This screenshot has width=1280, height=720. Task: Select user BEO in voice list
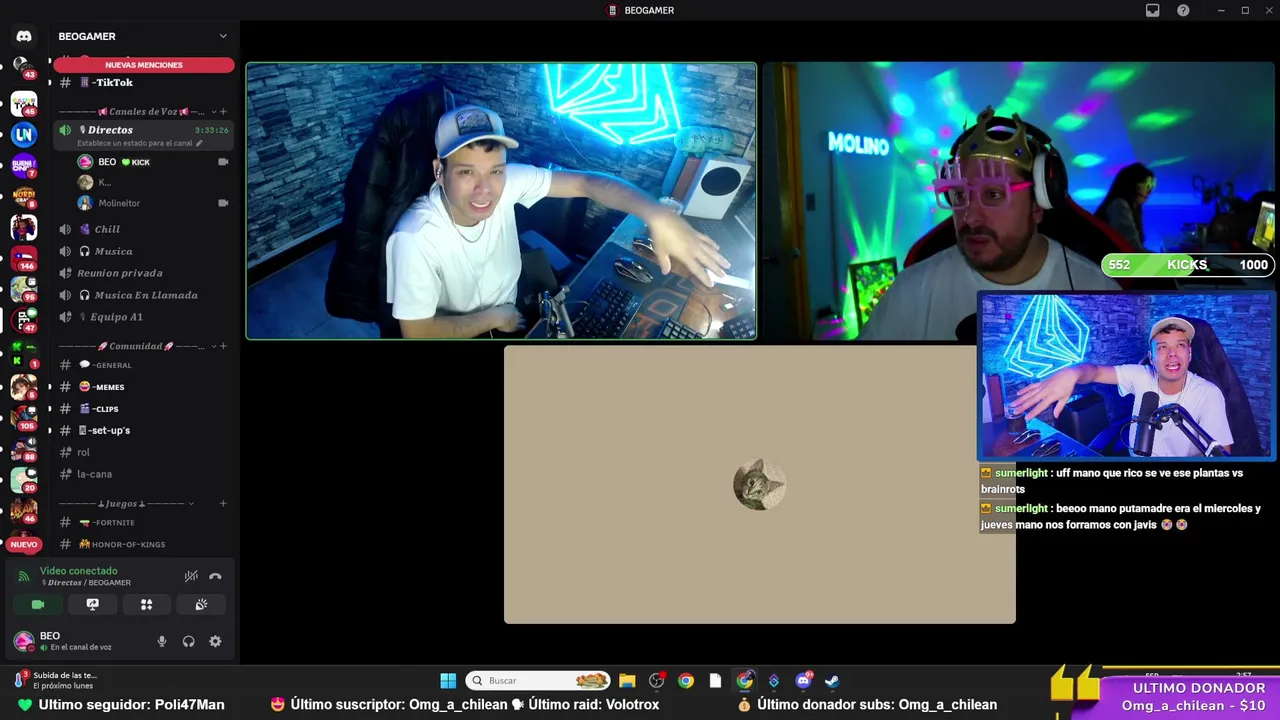pyautogui.click(x=152, y=162)
